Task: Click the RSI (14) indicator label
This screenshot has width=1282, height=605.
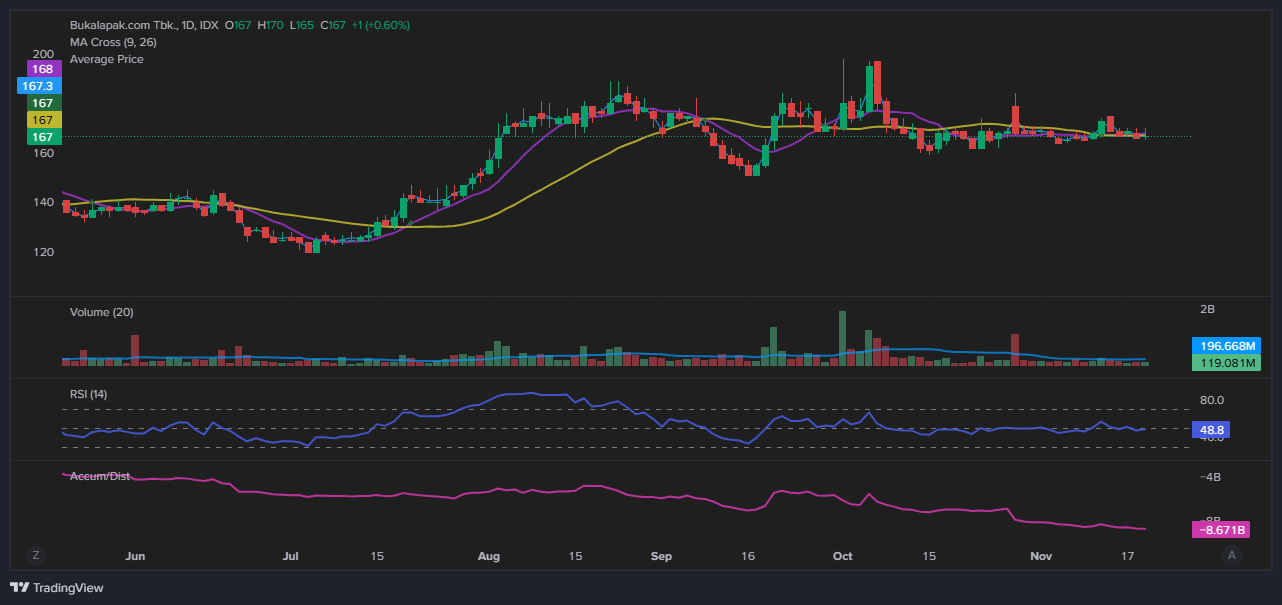Action: pos(89,394)
